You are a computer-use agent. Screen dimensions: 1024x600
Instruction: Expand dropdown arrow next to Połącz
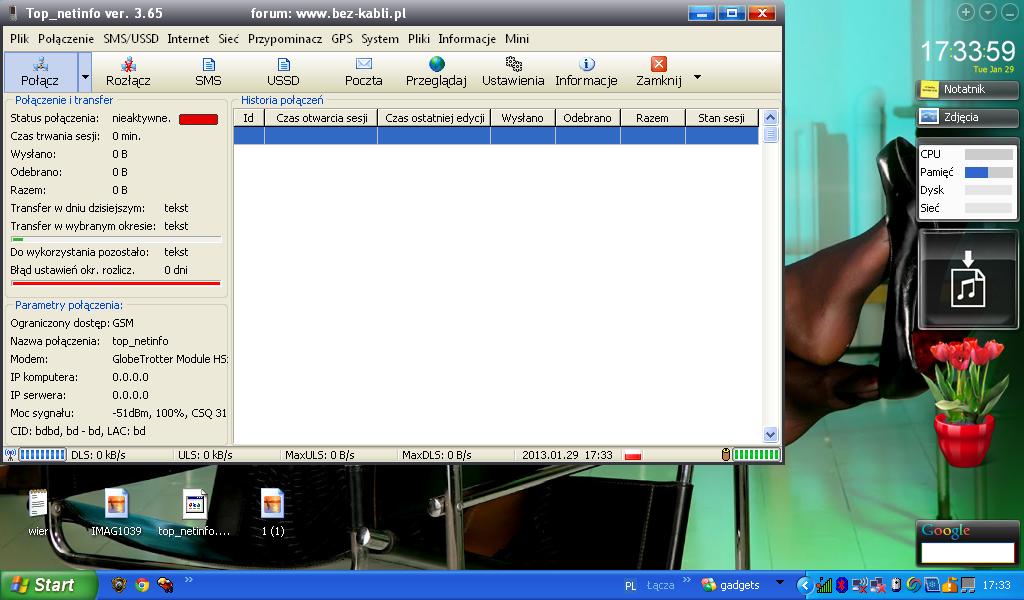pos(85,76)
